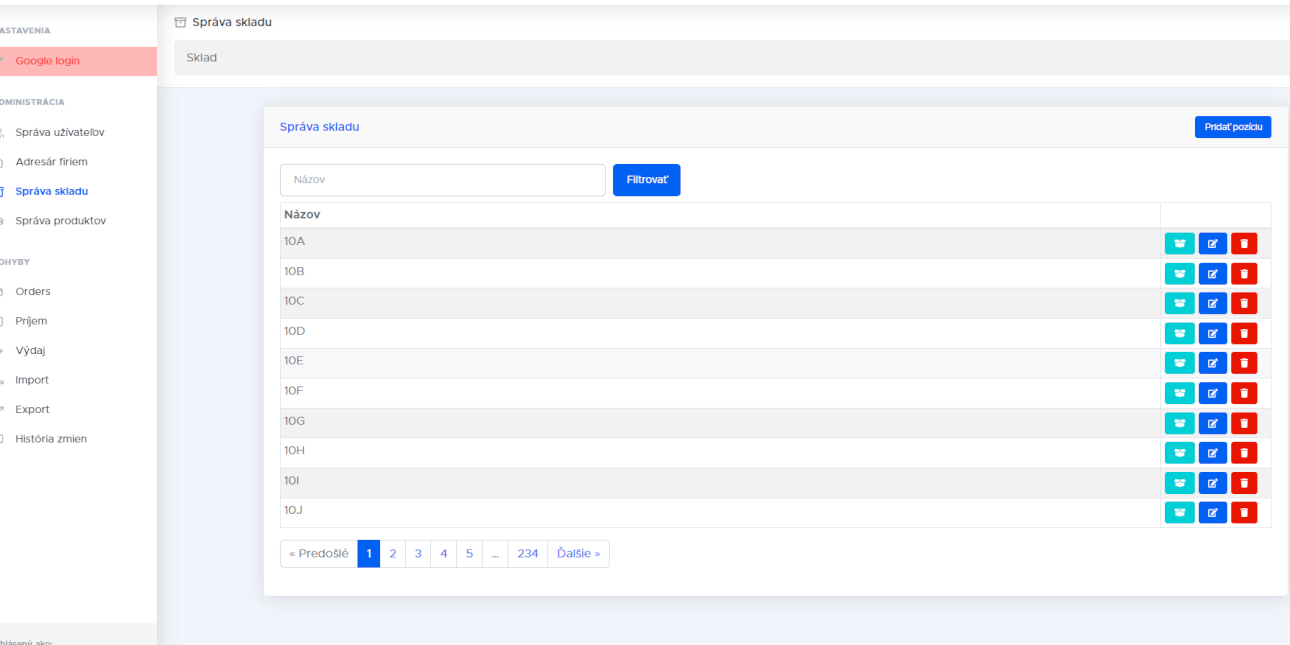Open the teal box icon for row 10D

(1179, 333)
